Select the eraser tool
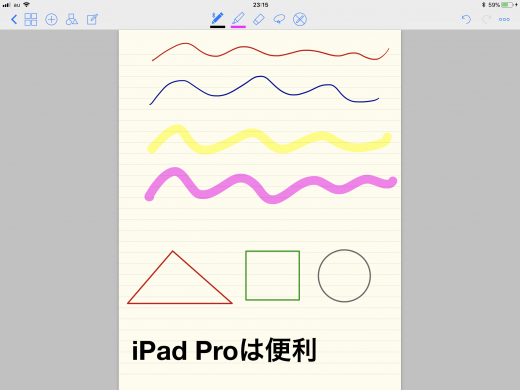 259,19
